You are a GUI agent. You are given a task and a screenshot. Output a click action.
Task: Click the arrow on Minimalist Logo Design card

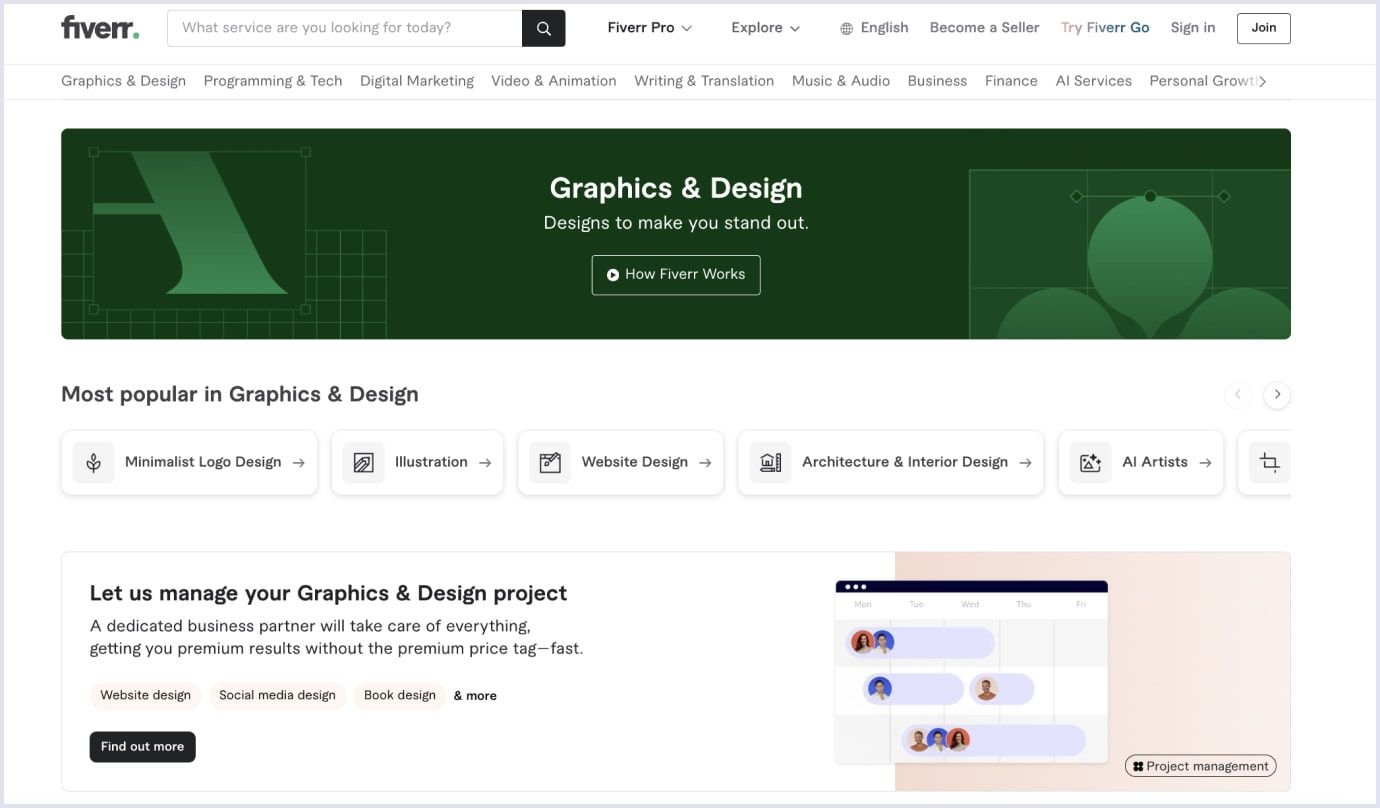pyautogui.click(x=298, y=463)
